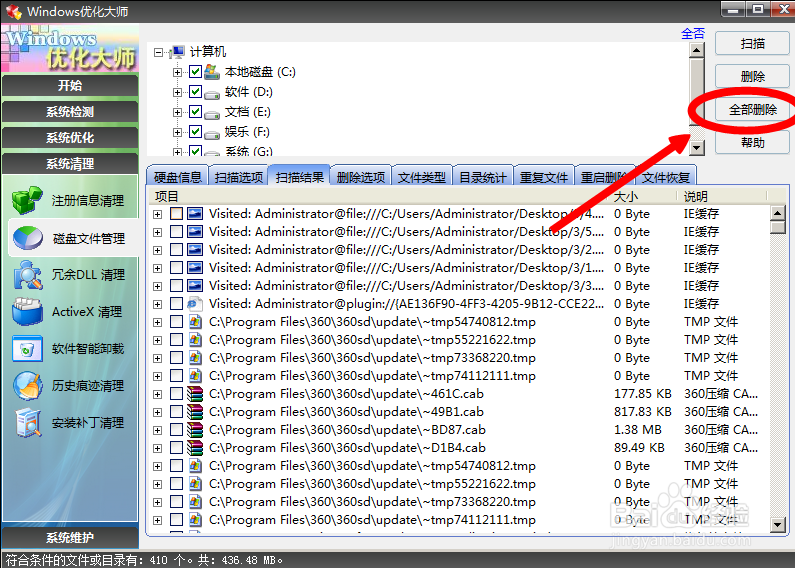
Task: Expand the ~D1B4.cab result row
Action: pyautogui.click(x=158, y=448)
